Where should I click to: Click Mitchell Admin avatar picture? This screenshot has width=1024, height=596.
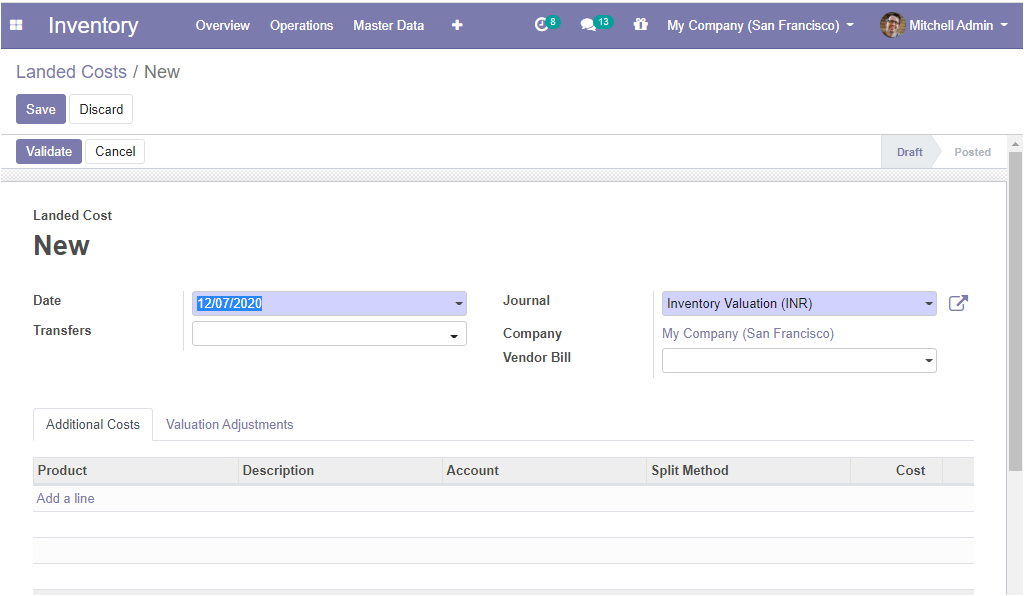[x=892, y=25]
